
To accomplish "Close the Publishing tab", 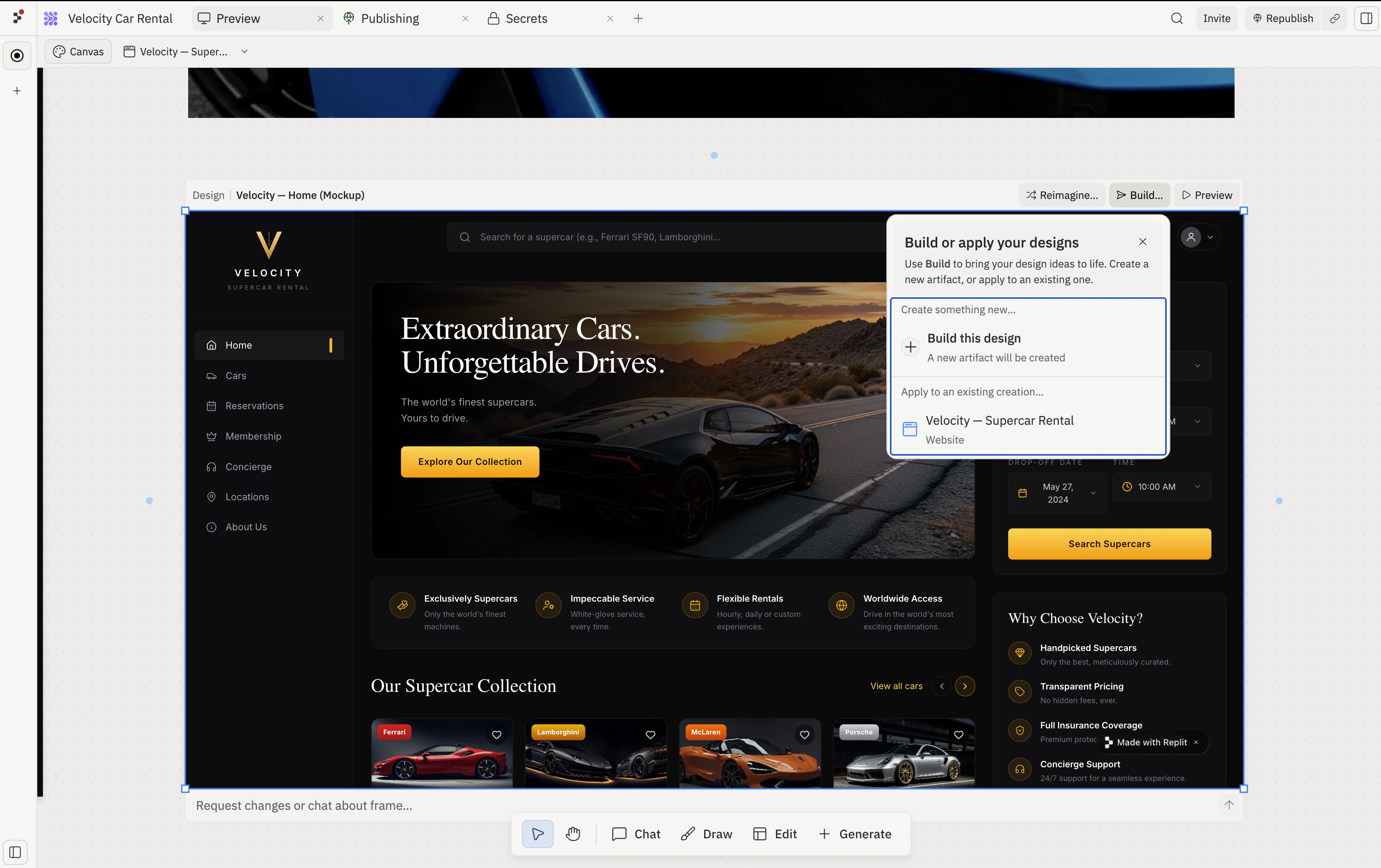I will 465,18.
